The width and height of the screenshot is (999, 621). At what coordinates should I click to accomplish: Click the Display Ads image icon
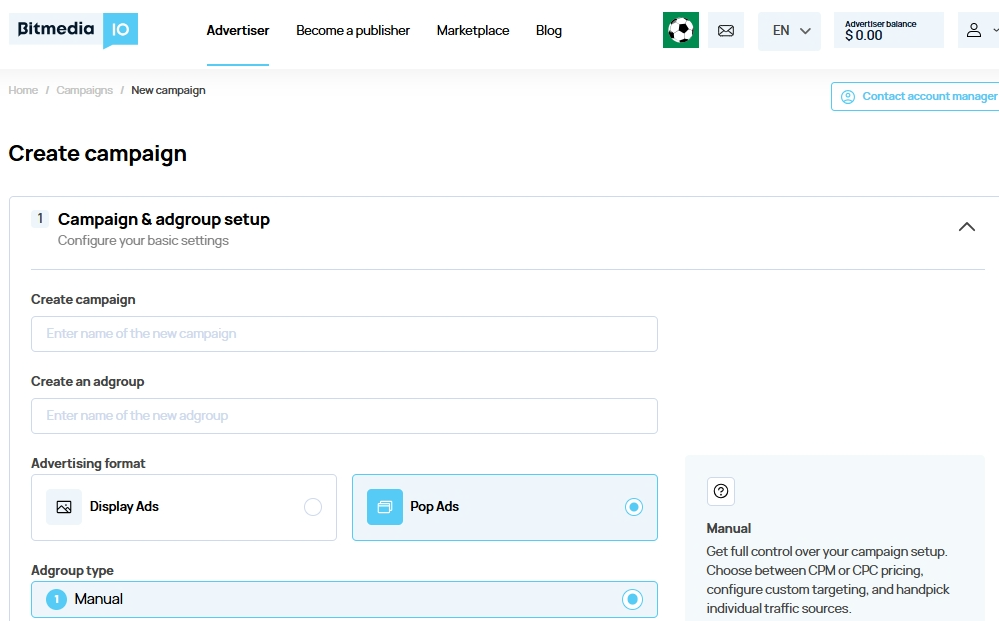[x=64, y=507]
